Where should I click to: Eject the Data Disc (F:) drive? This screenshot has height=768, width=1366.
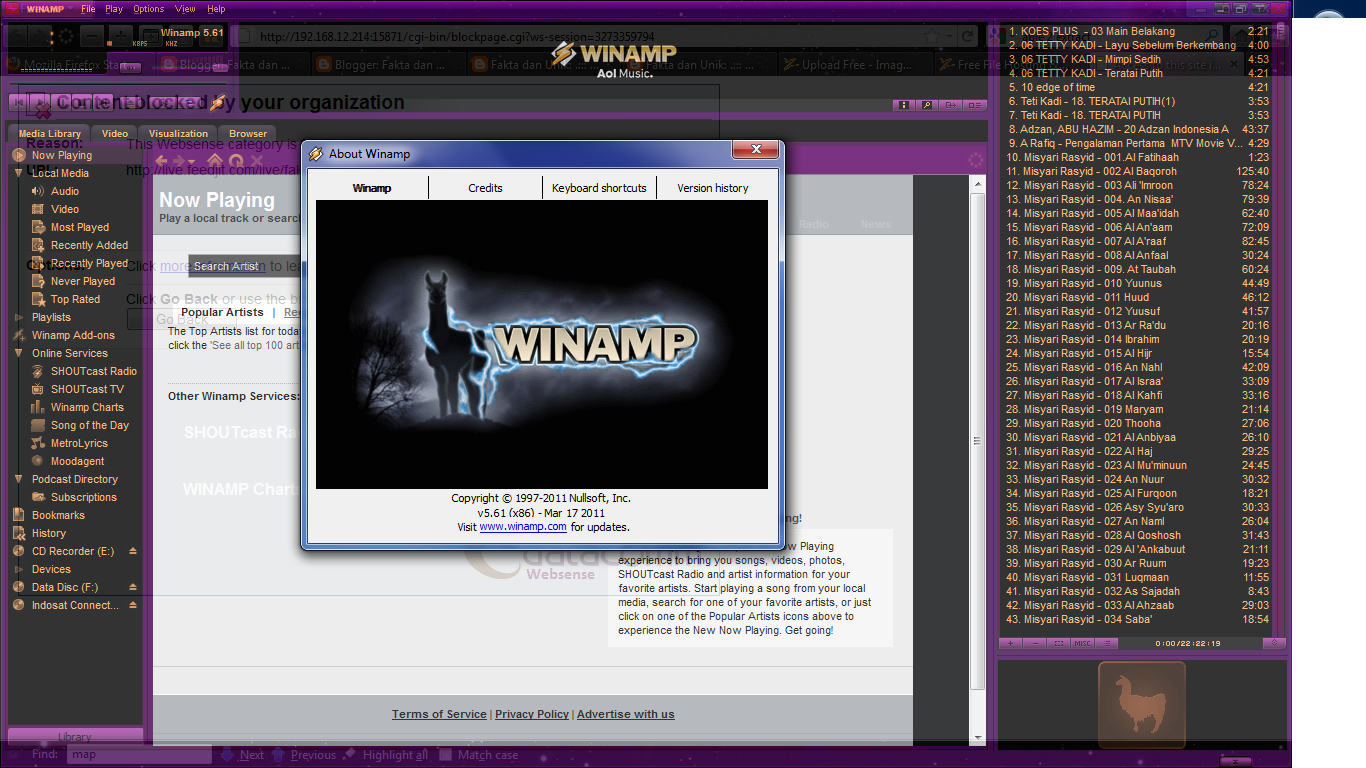click(x=133, y=587)
